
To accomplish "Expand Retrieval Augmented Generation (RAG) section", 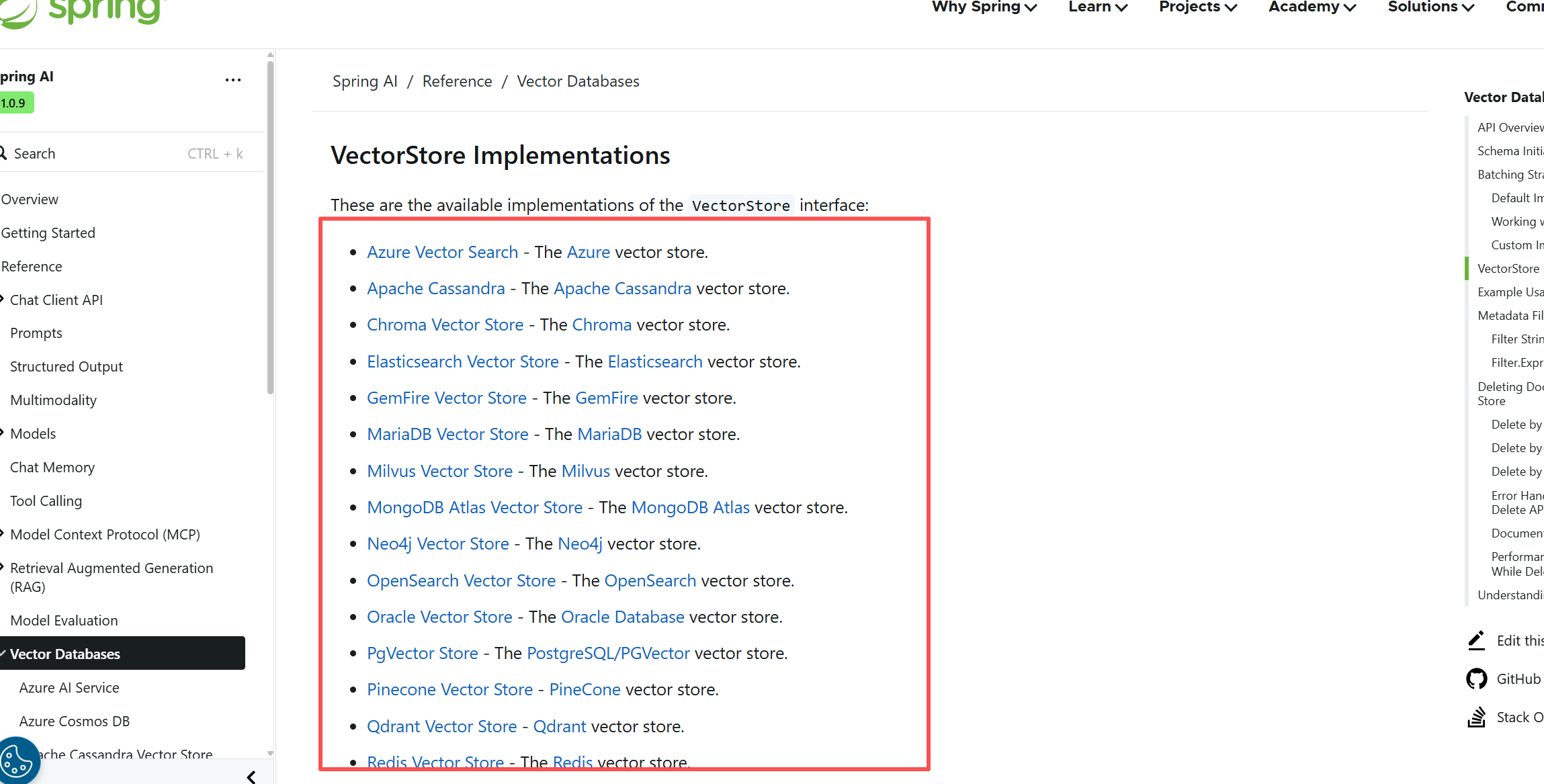I will point(2,567).
